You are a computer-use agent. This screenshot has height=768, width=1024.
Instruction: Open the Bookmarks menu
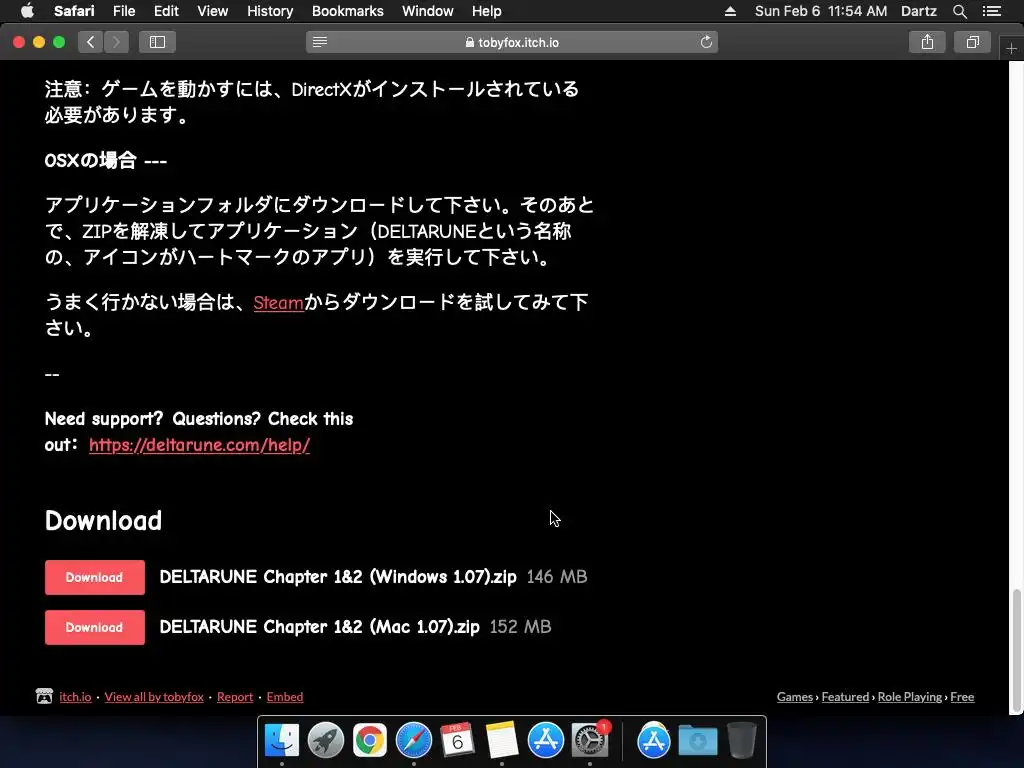(347, 11)
